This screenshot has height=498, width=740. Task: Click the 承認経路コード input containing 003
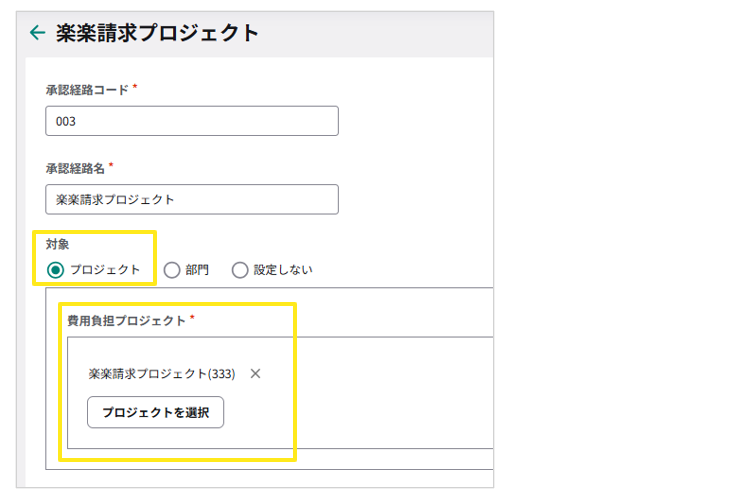(191, 121)
